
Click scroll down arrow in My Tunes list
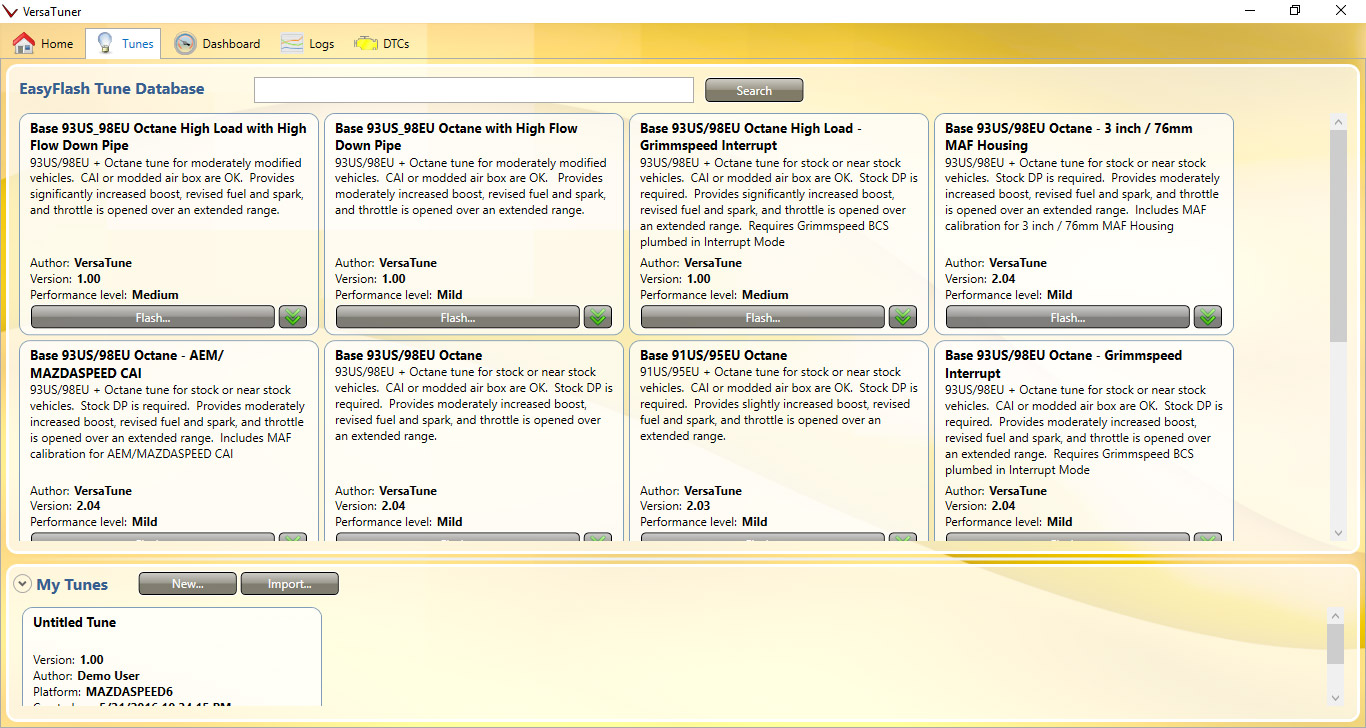[1335, 697]
